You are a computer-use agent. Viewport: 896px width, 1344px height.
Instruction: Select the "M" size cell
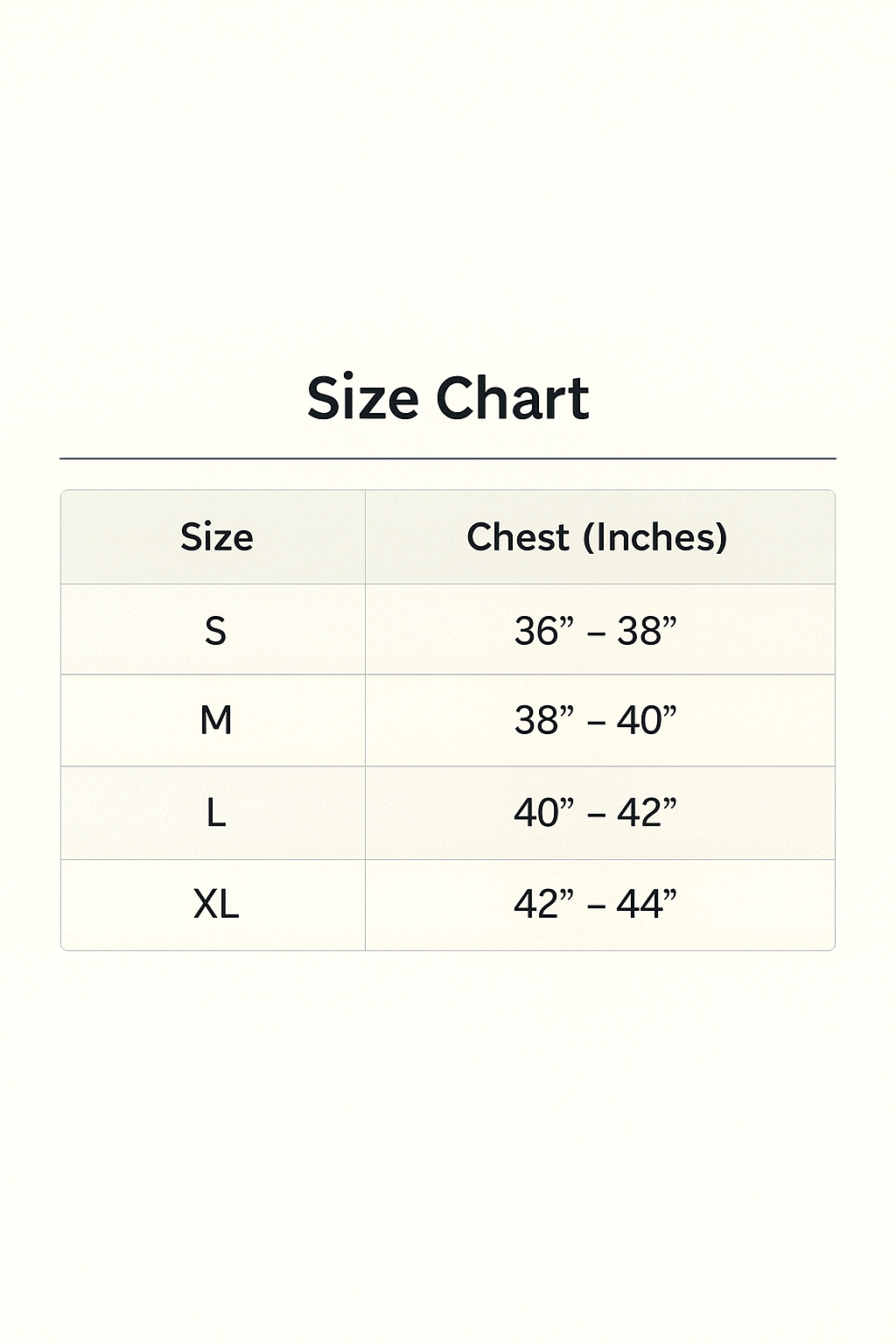coord(216,721)
